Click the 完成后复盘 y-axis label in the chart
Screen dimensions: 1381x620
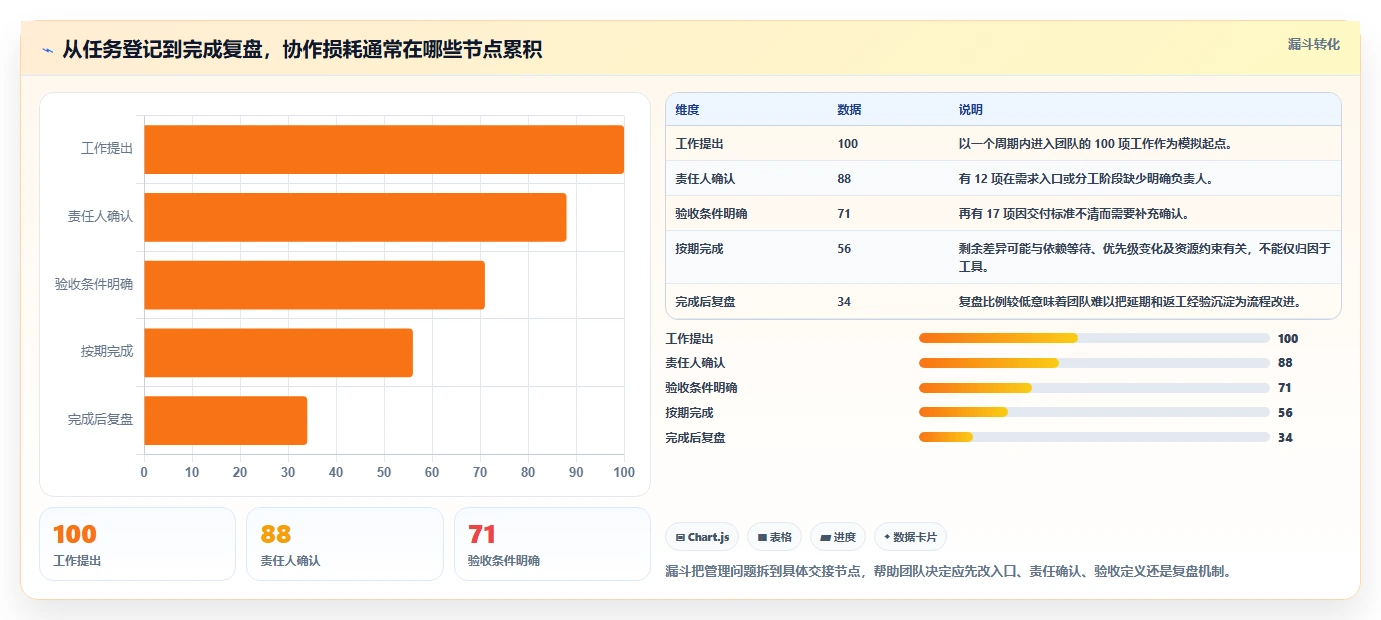pyautogui.click(x=100, y=420)
